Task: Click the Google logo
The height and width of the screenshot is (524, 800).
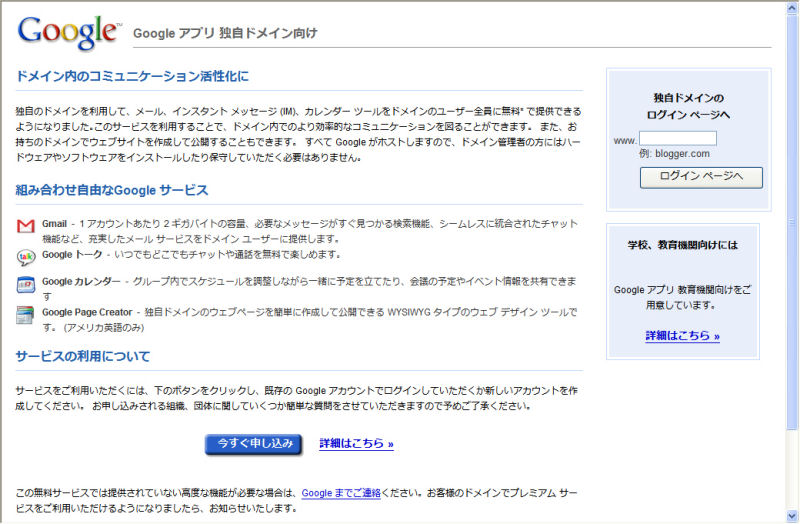Action: [69, 32]
